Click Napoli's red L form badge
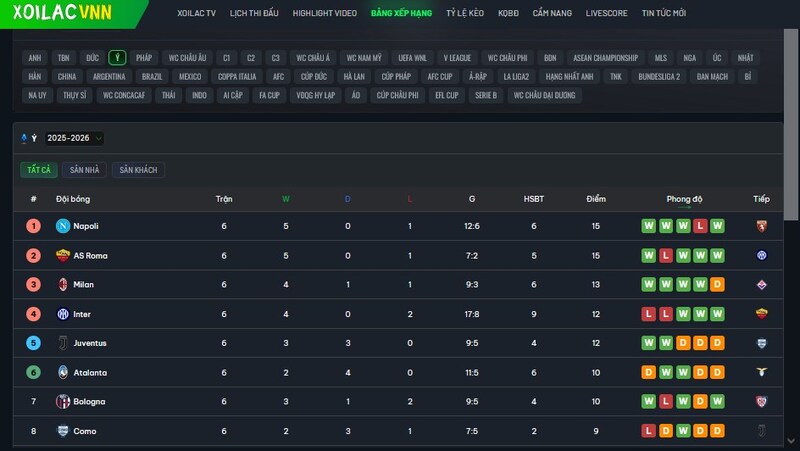 pyautogui.click(x=700, y=226)
